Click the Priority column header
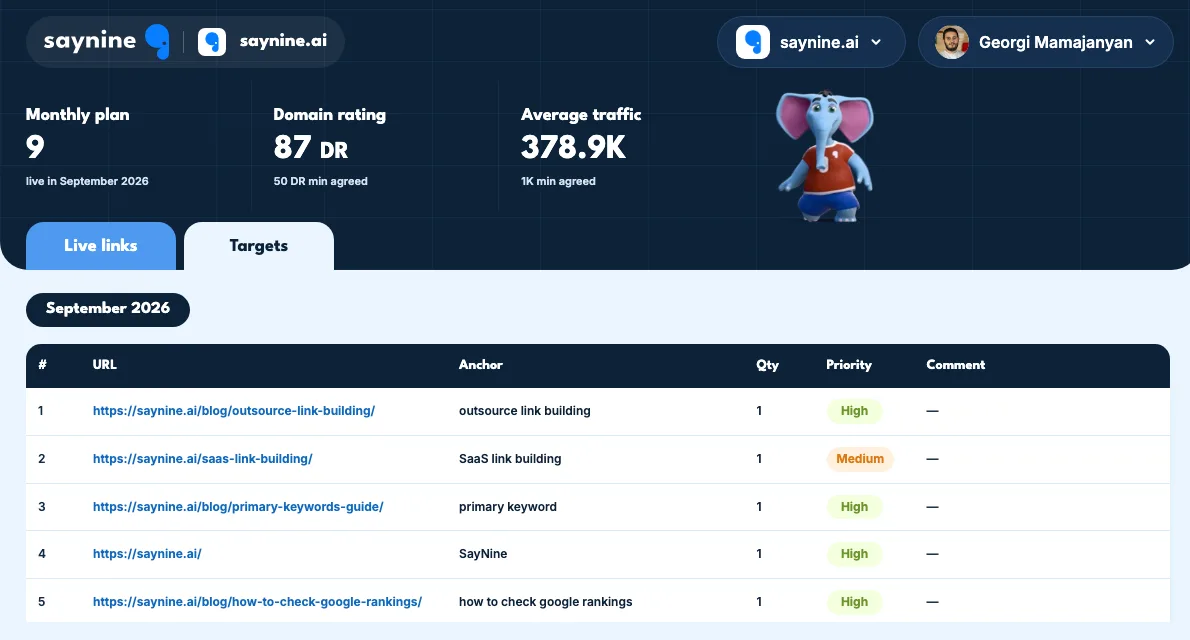 848,365
